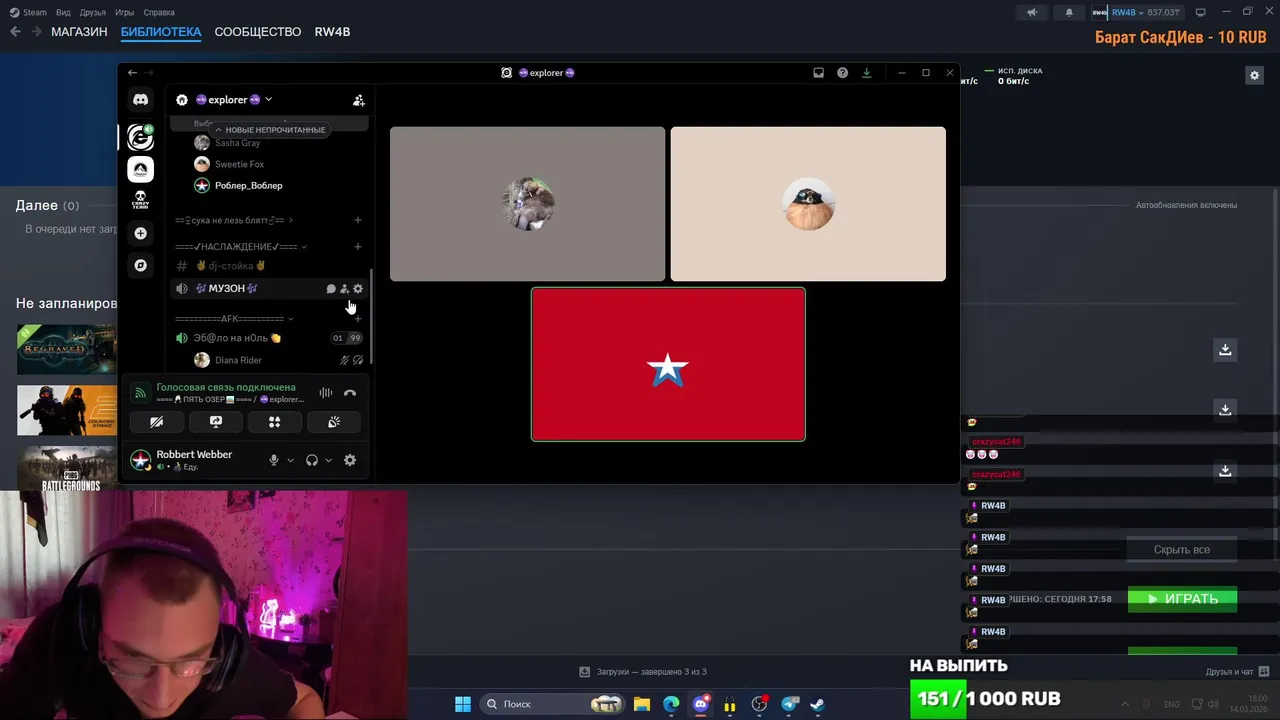Screen dimensions: 1280x720
Task: Open Steam СООБЩЕСТВО tab
Action: [x=257, y=32]
